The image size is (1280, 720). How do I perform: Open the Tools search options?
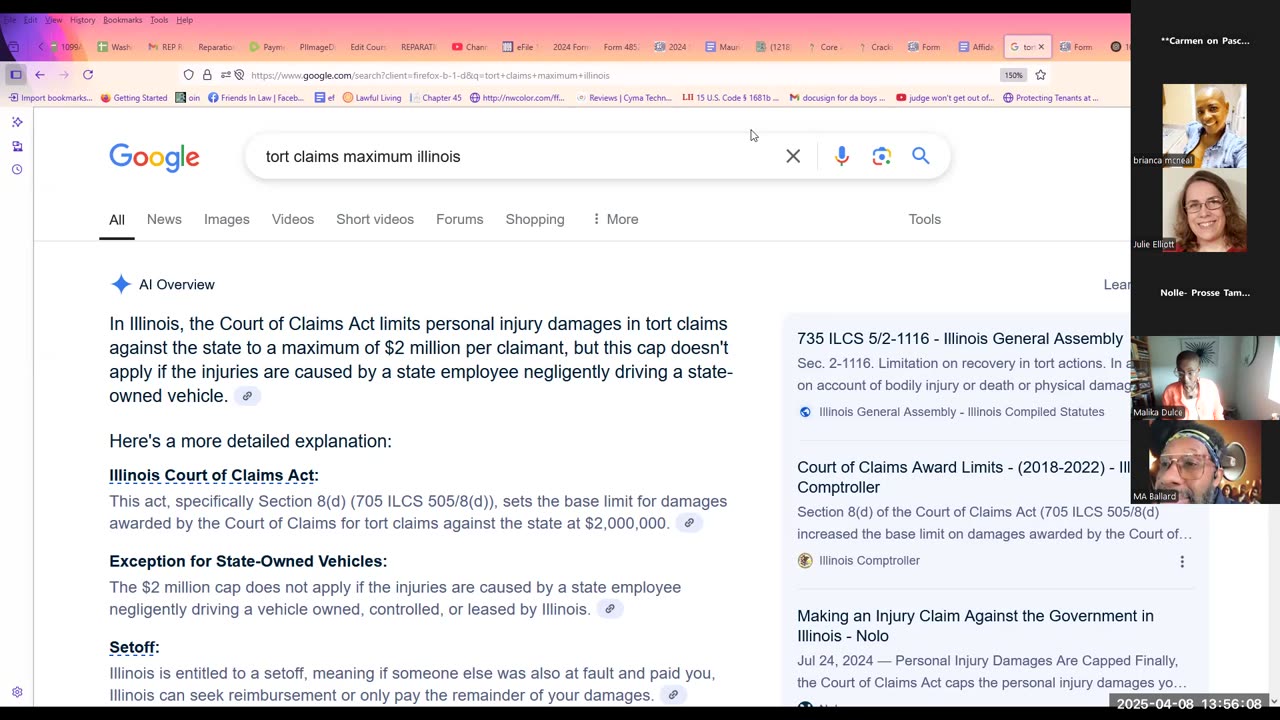pyautogui.click(x=925, y=219)
